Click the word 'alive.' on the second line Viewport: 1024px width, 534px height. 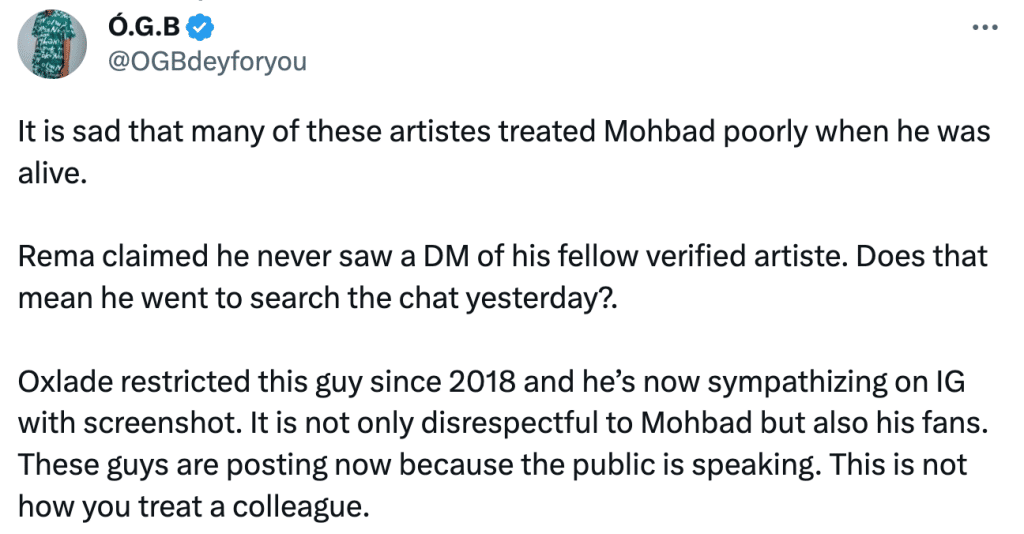pyautogui.click(x=52, y=174)
